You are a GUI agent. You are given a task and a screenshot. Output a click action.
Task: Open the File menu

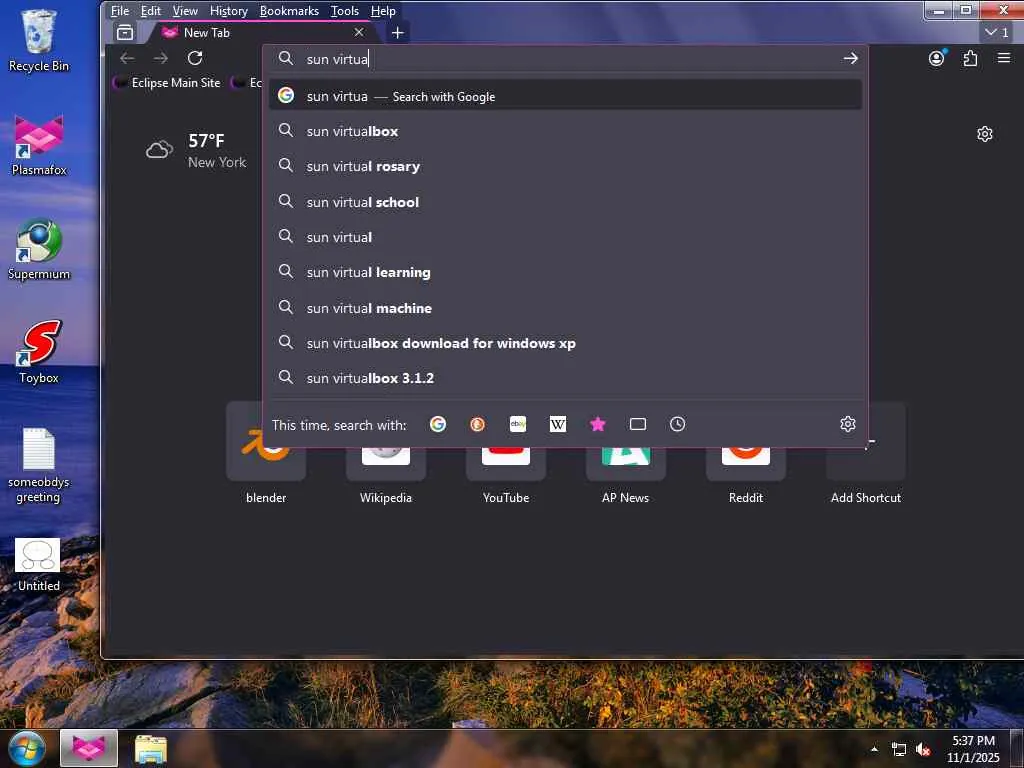(120, 11)
